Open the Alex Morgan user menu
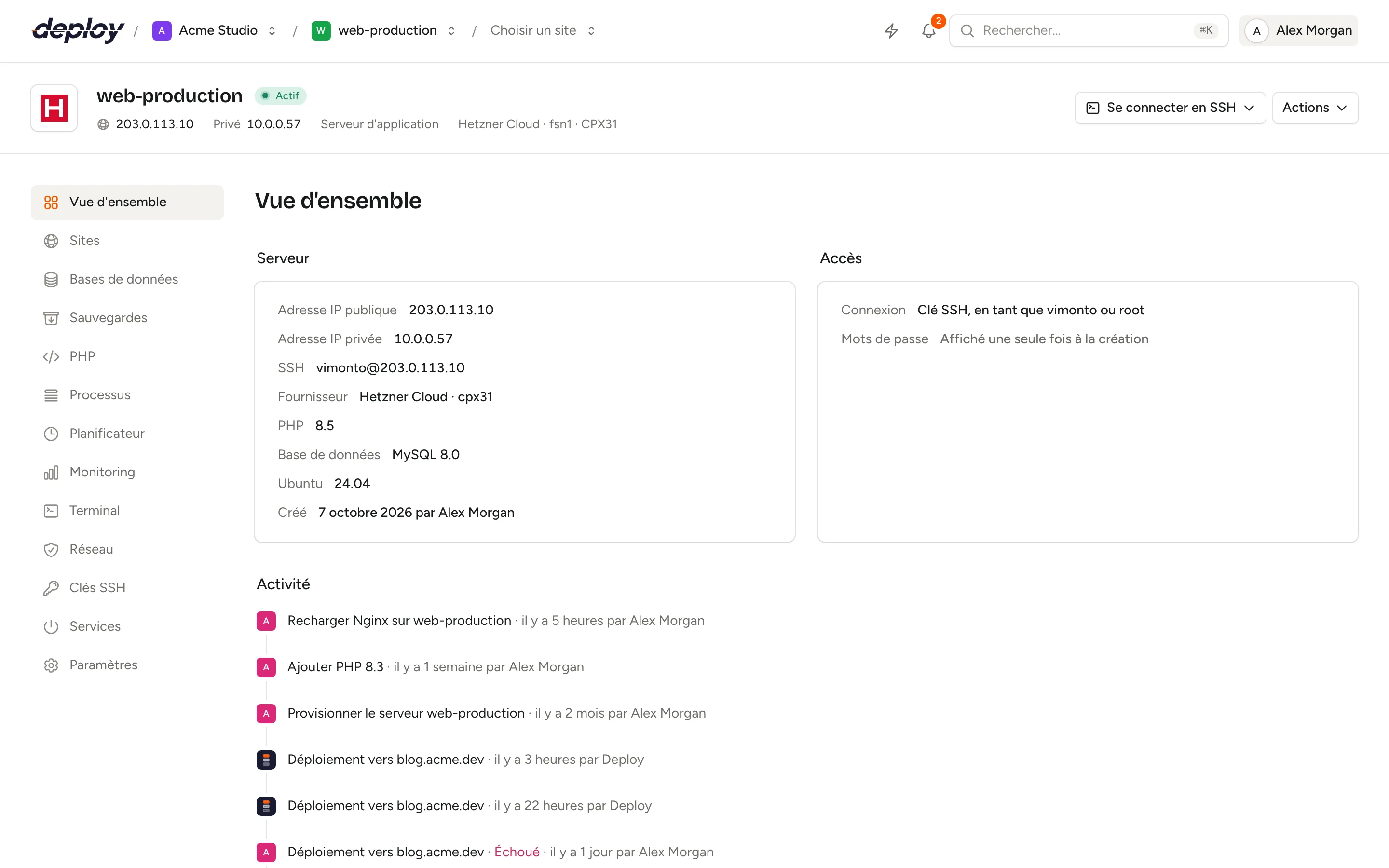This screenshot has height=868, width=1389. pos(1298,30)
